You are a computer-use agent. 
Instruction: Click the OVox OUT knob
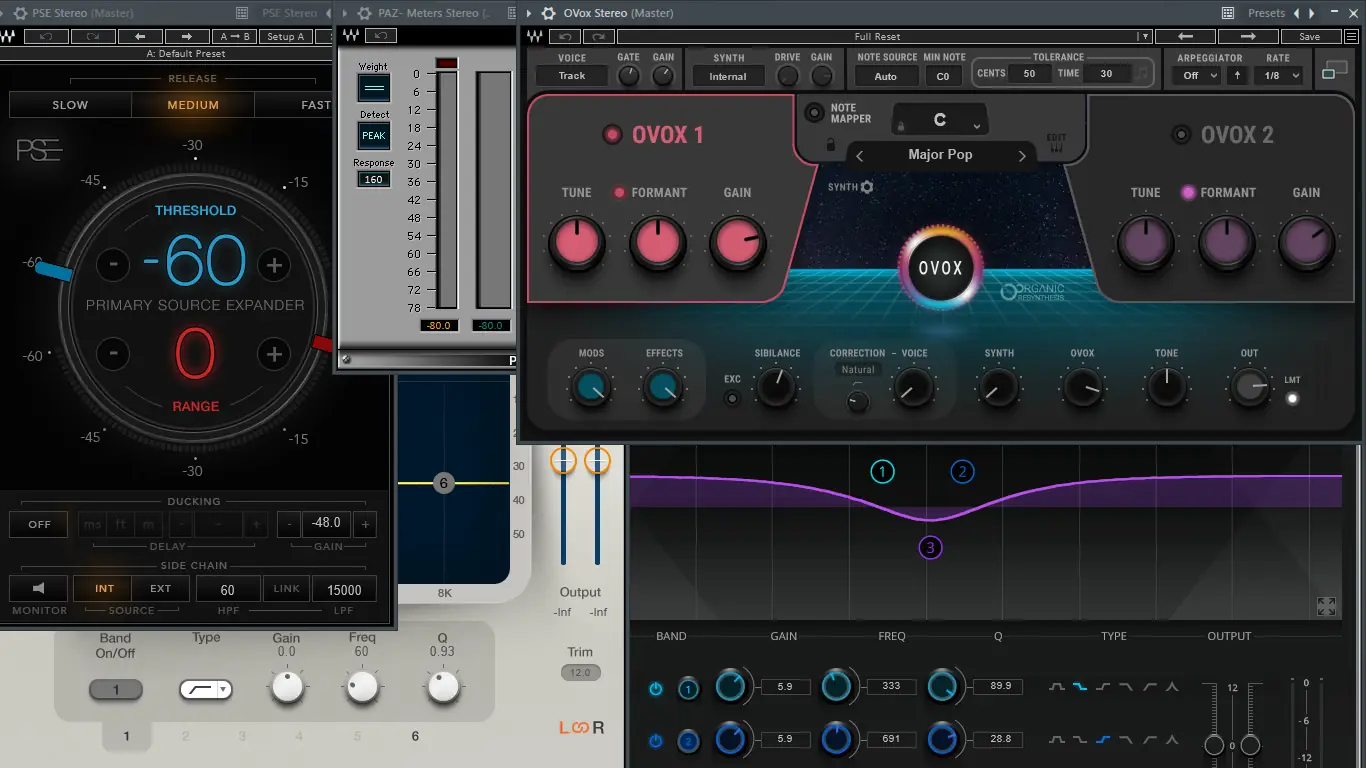[1250, 387]
